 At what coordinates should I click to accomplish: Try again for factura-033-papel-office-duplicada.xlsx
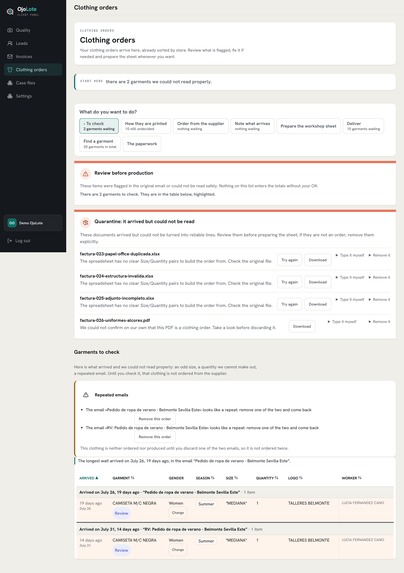pos(289,260)
